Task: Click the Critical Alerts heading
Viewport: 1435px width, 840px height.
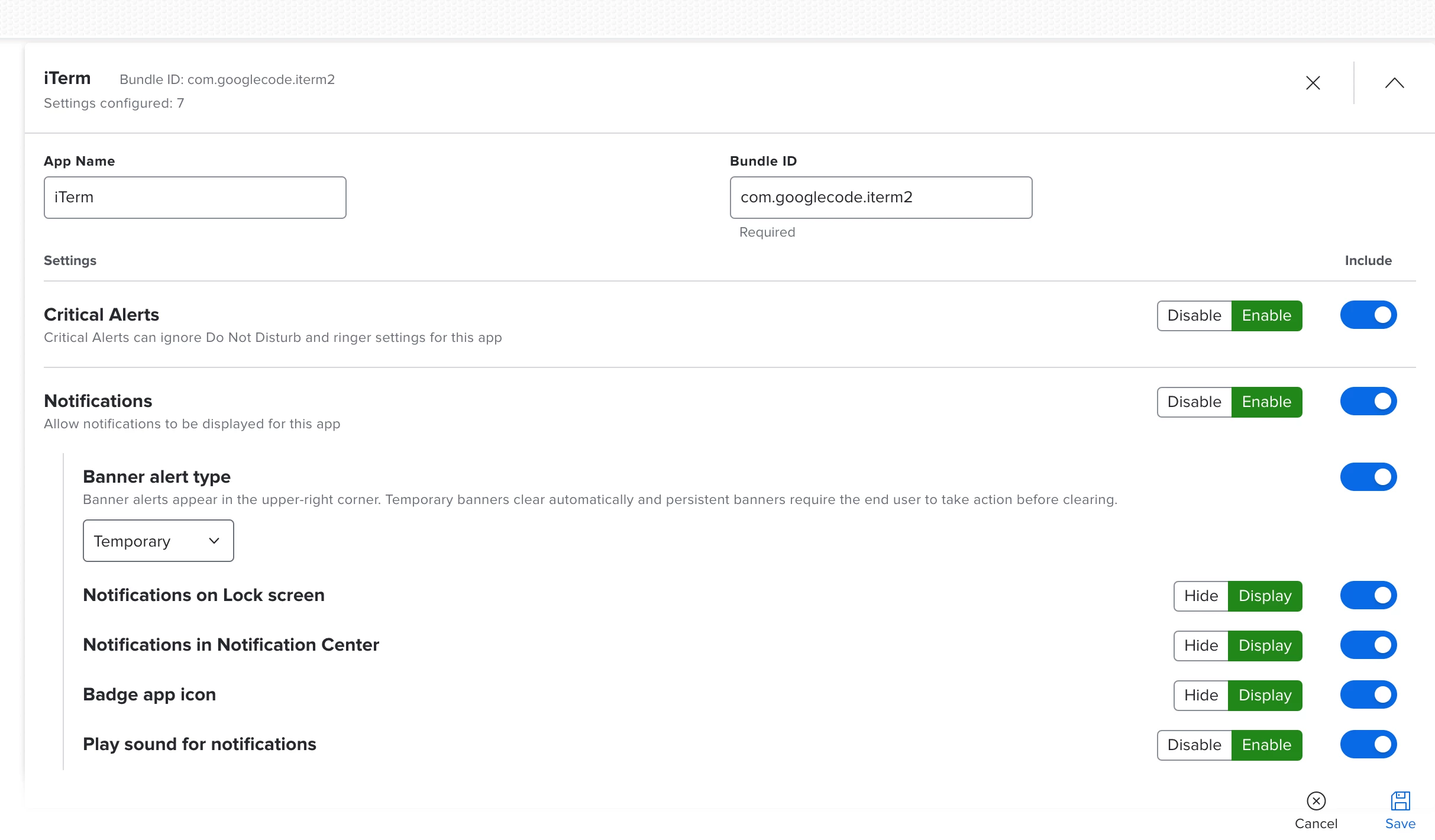Action: pos(102,315)
